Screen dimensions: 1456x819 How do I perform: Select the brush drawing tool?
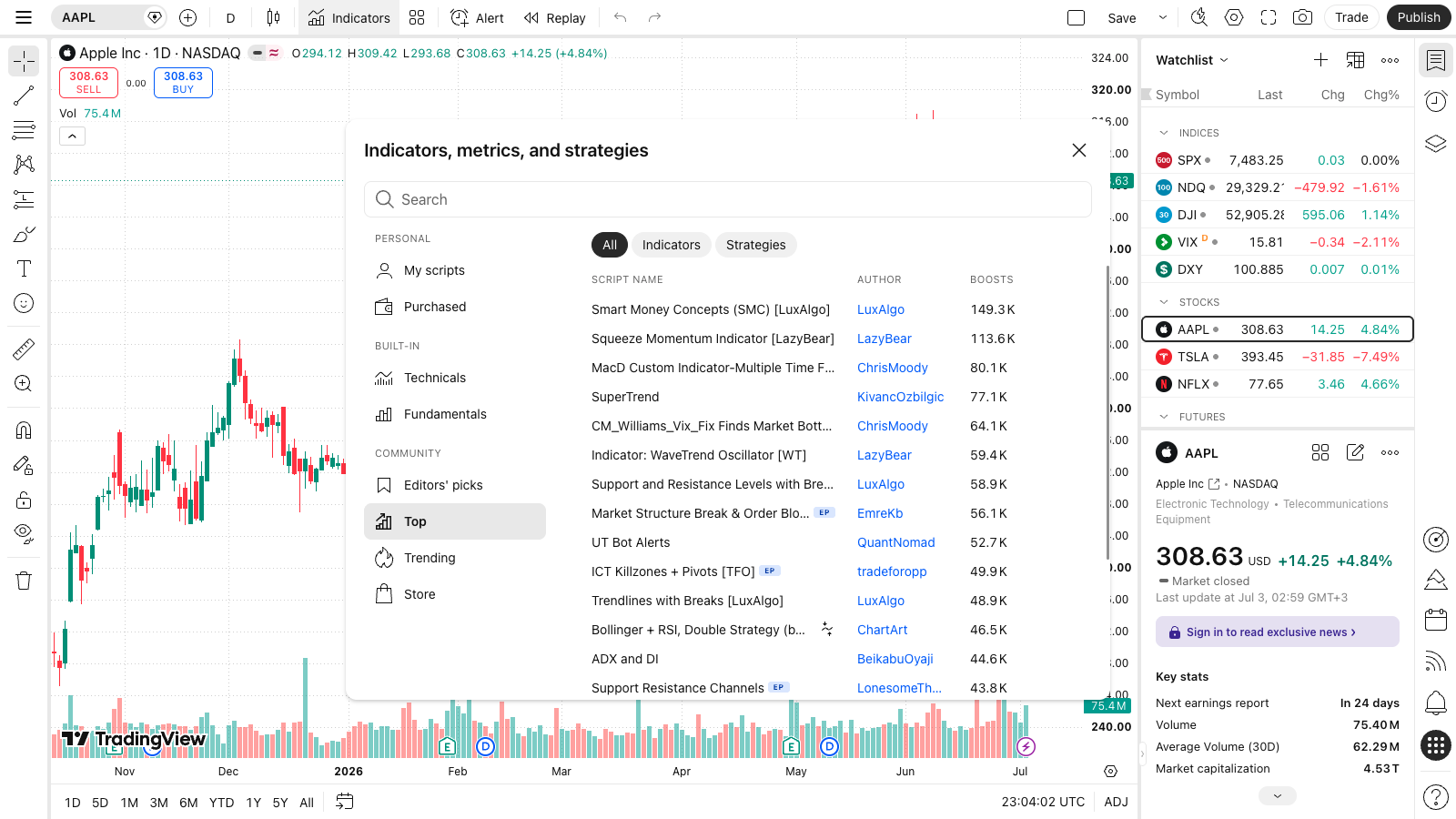[x=24, y=234]
